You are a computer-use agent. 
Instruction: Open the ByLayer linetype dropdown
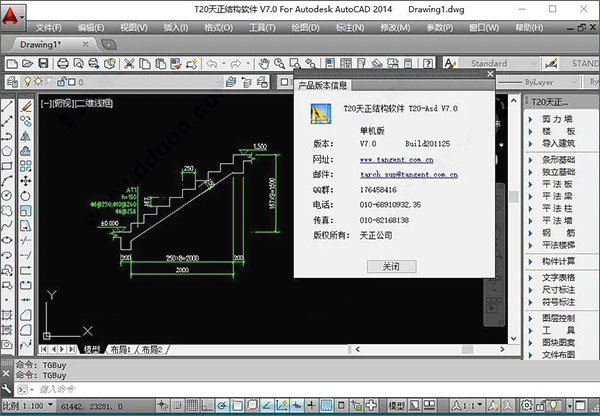(574, 82)
